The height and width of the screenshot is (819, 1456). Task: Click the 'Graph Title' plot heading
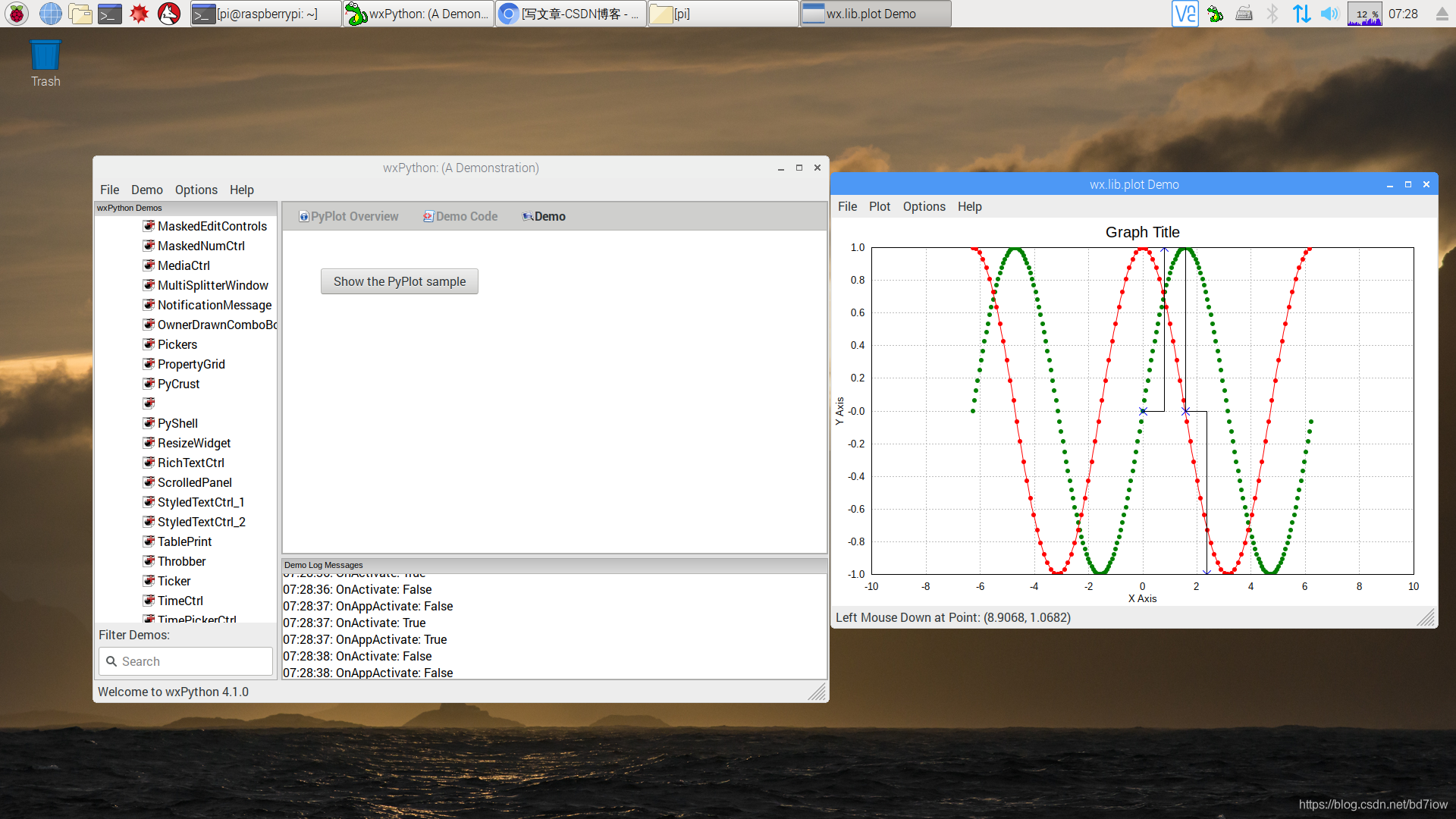1142,232
